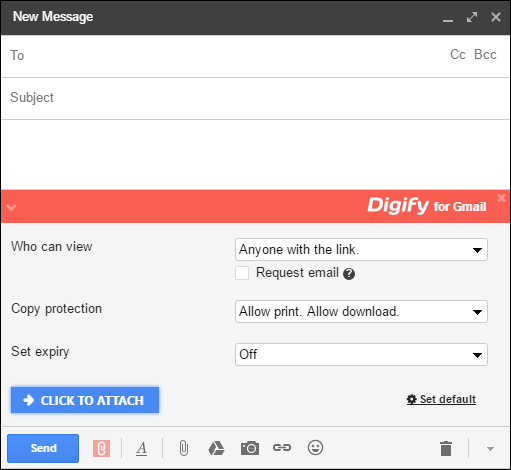511x470 pixels.
Task: Insert photo with the camera icon
Action: coord(250,448)
